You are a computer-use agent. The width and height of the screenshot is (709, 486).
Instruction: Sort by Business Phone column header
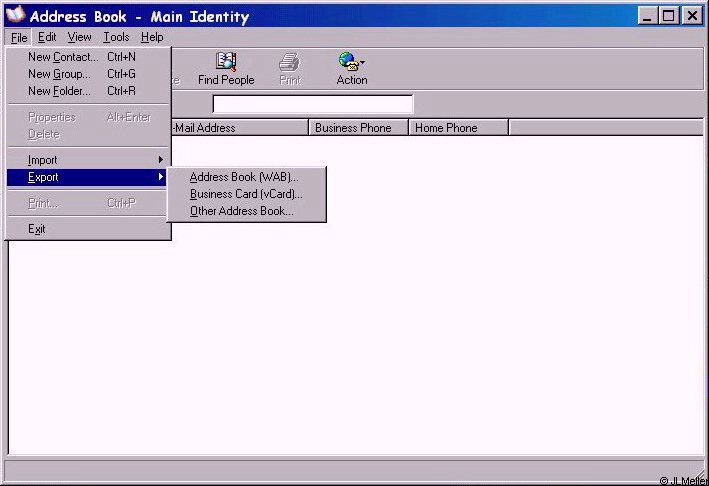click(358, 128)
